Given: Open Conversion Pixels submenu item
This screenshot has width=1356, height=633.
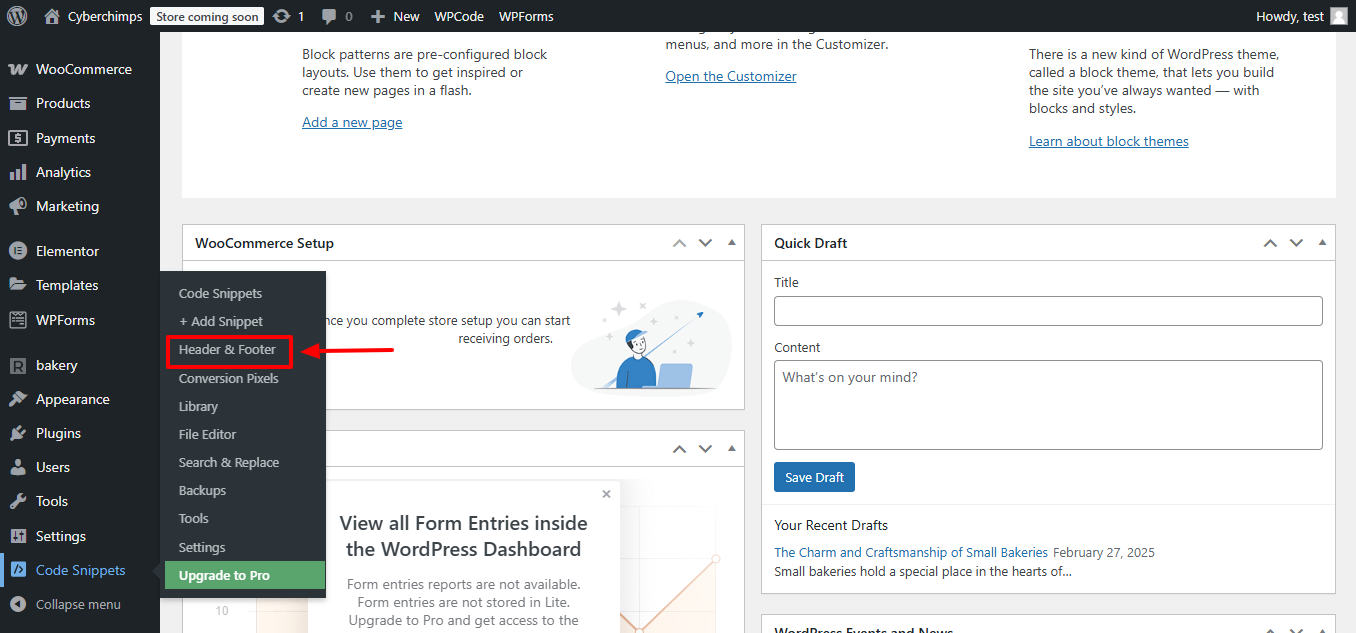Looking at the screenshot, I should tap(228, 378).
